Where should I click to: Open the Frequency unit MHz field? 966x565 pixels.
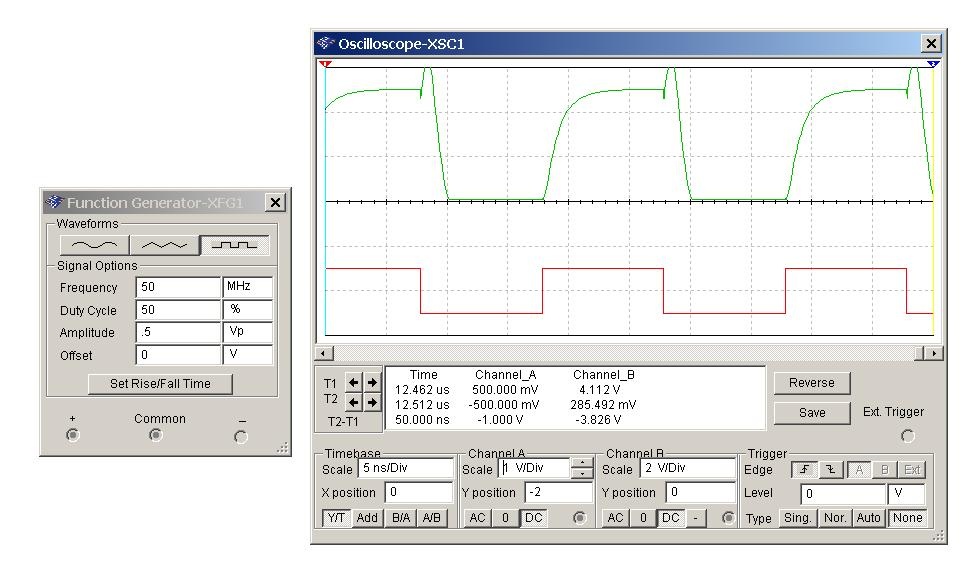point(247,288)
